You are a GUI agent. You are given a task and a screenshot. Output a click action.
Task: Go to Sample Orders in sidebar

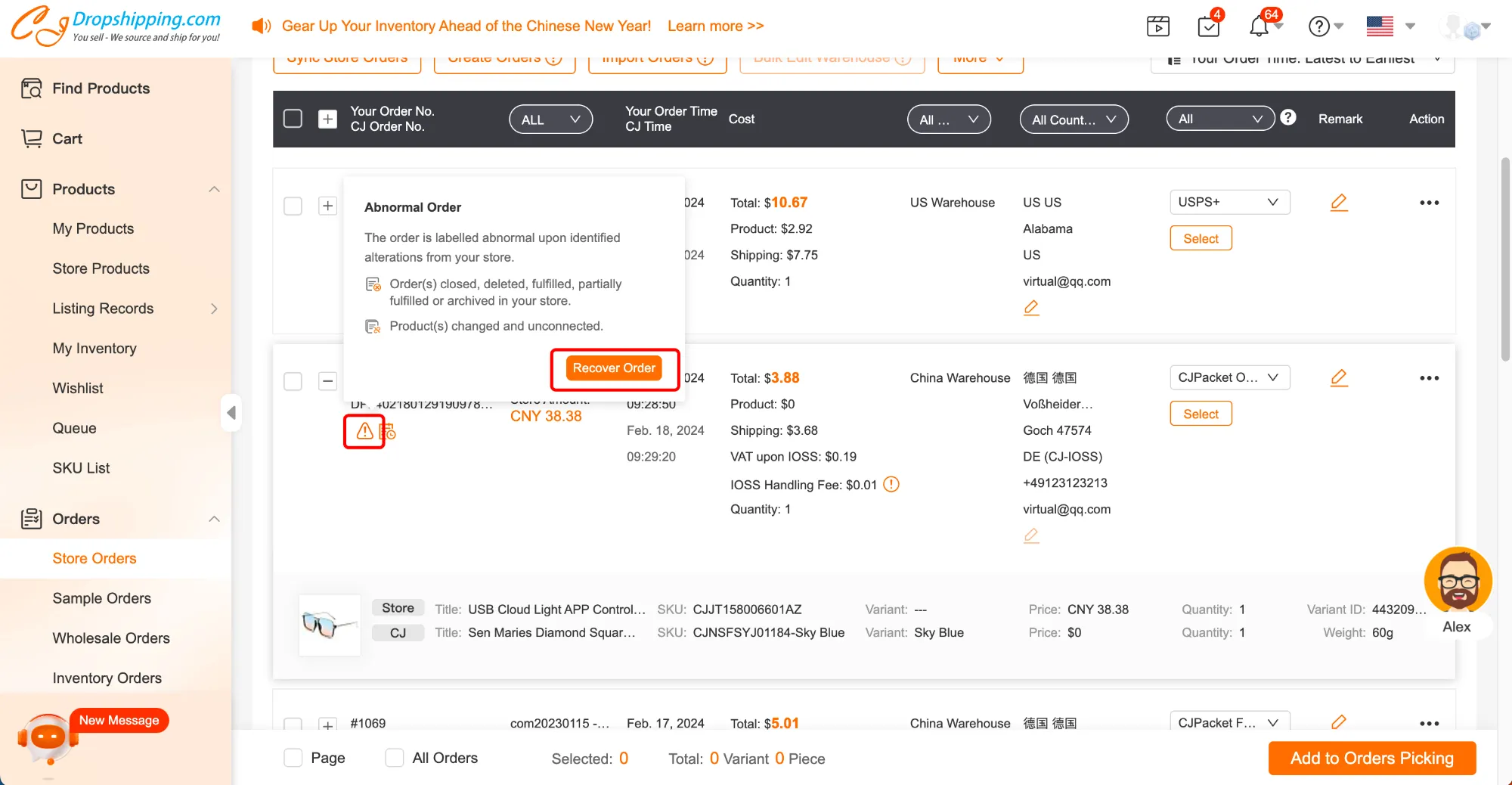pos(101,598)
